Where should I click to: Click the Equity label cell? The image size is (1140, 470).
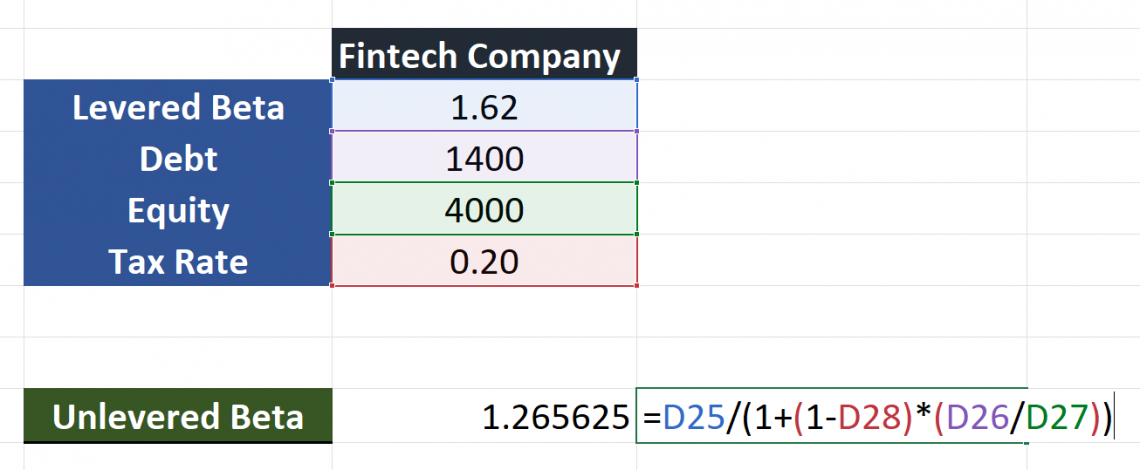coord(178,211)
